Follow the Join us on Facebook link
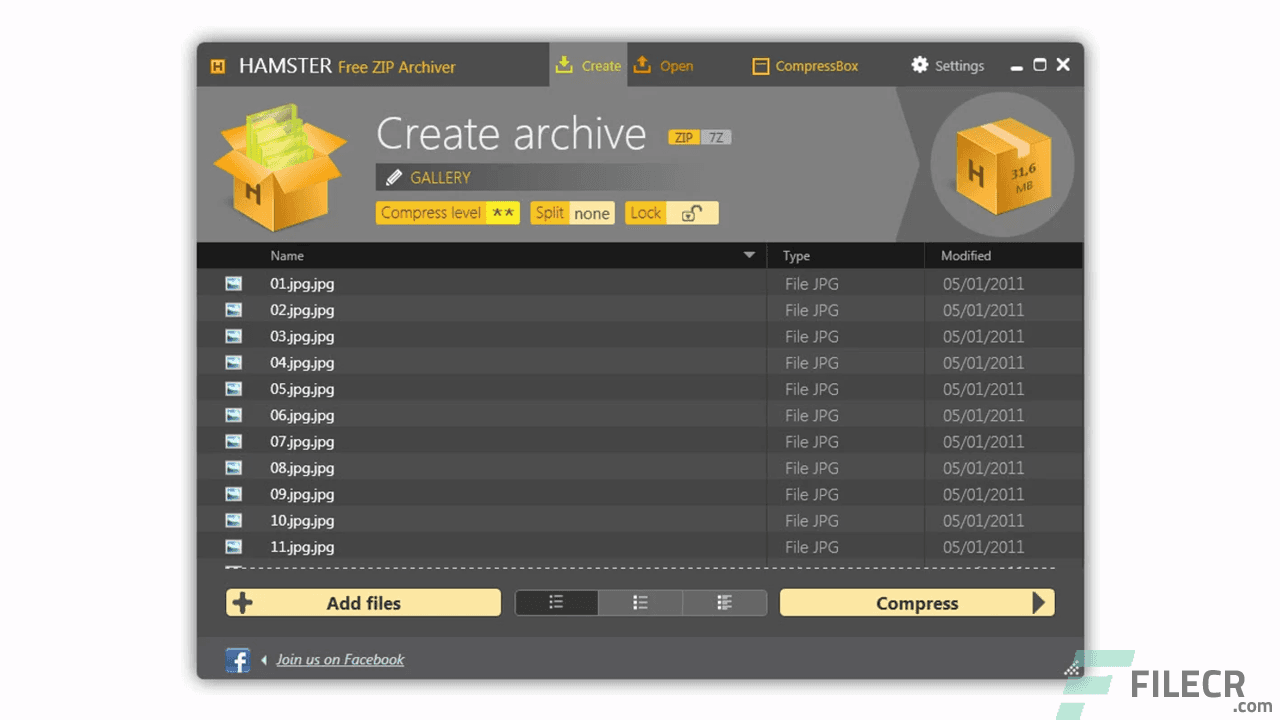1280x720 pixels. [x=340, y=659]
